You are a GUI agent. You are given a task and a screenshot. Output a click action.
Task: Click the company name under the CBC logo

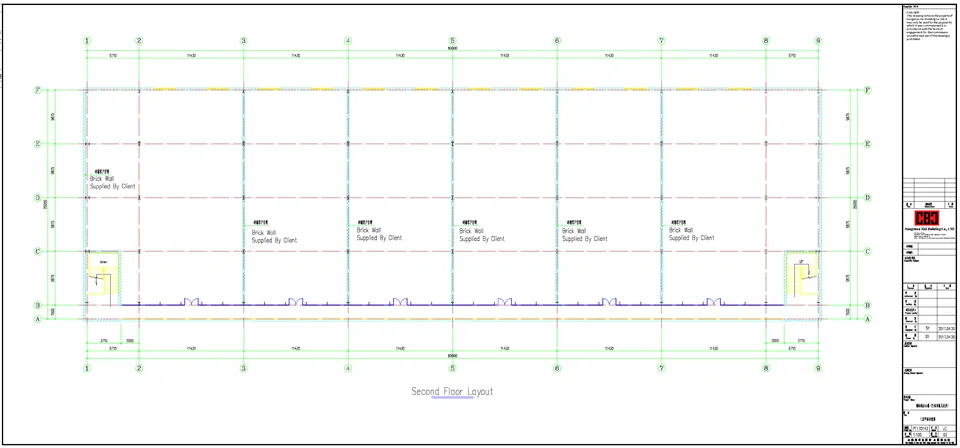click(926, 232)
